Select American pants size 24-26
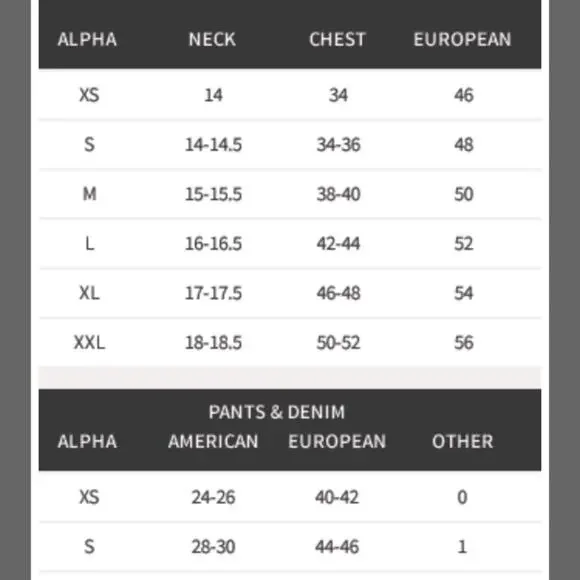Screen dimensions: 580x580 tap(213, 497)
